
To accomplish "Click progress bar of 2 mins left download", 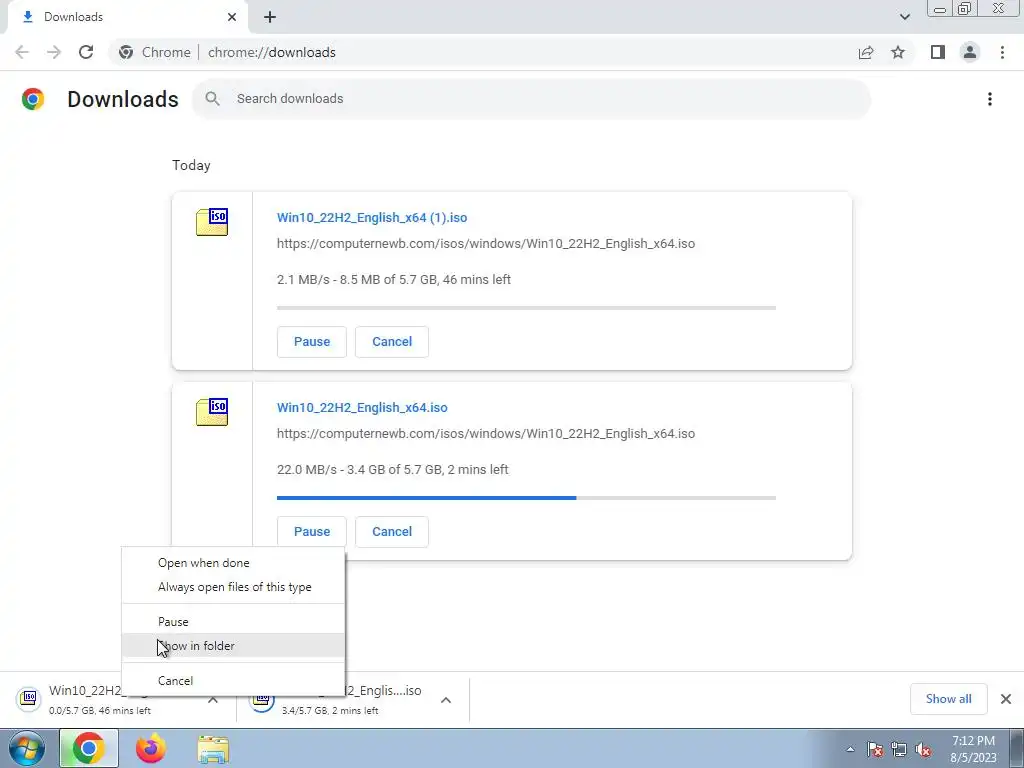I will 526,498.
